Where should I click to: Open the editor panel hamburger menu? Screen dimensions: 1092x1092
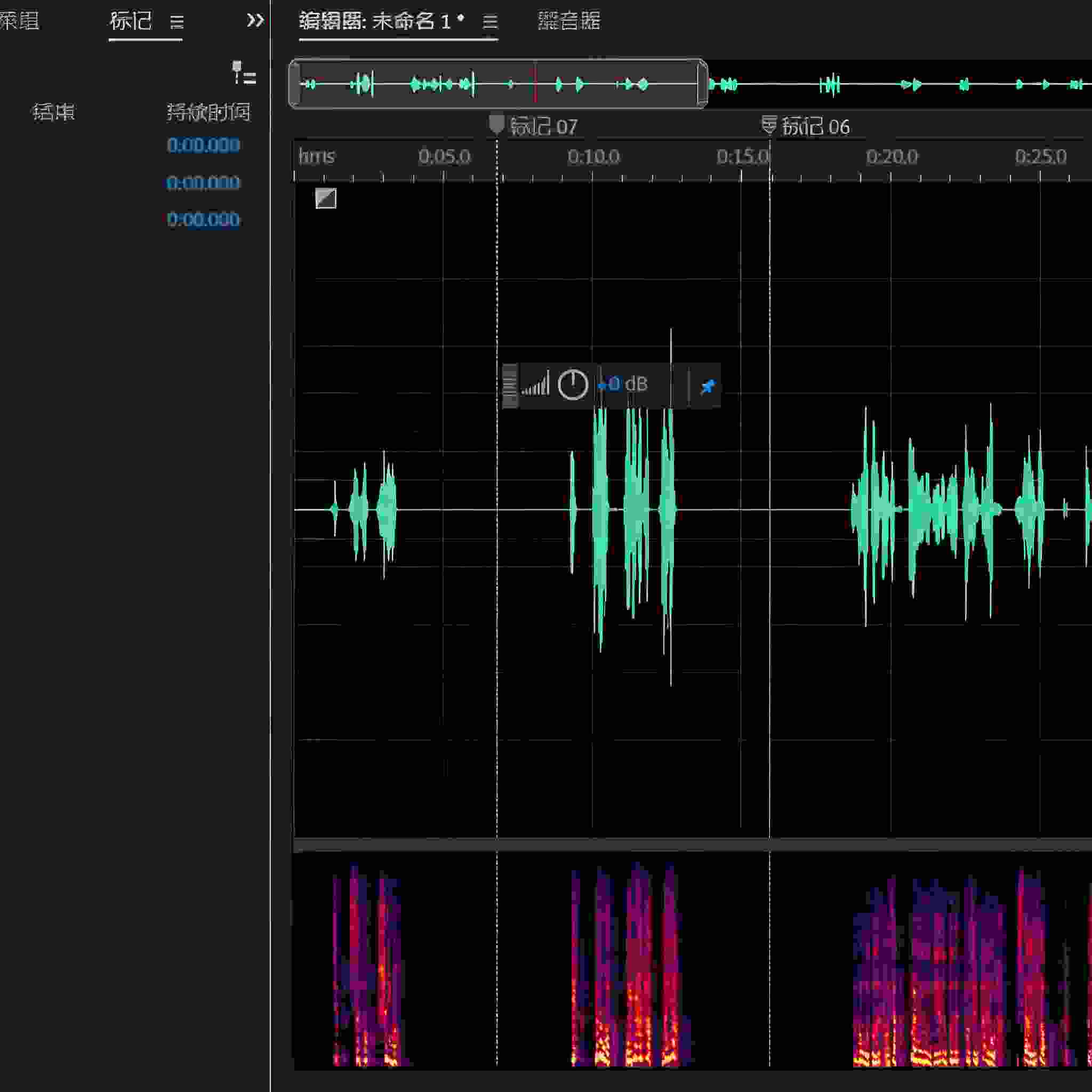click(x=490, y=22)
